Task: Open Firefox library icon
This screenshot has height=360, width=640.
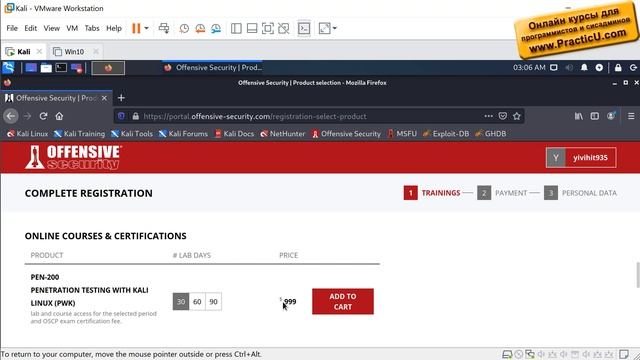Action: 579,116
